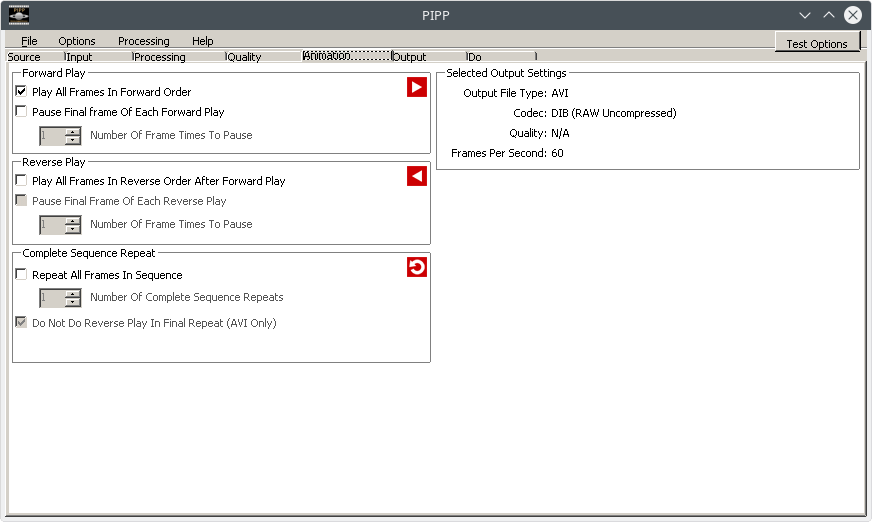
Task: Click the sequence repeats number input field
Action: tap(52, 299)
